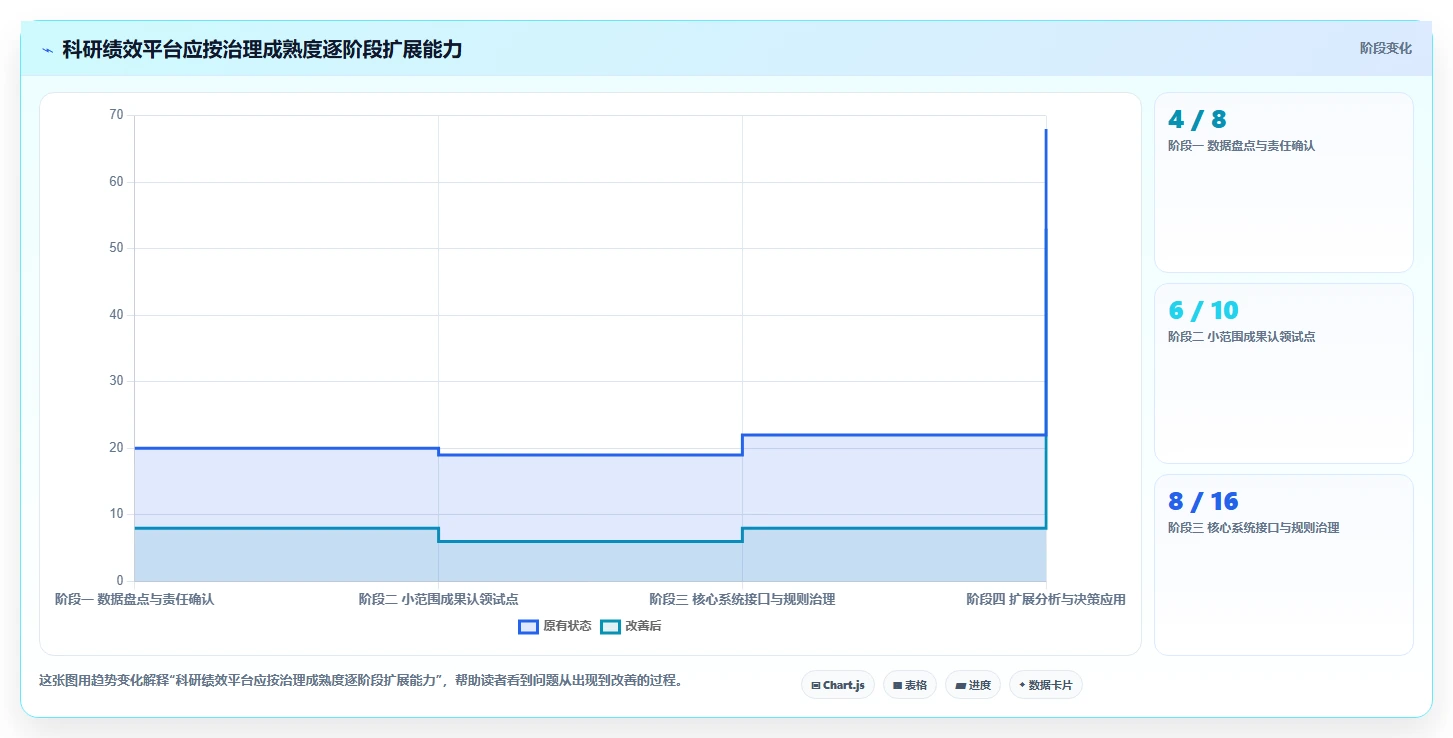Select the 数据卡片 tag

pos(1045,685)
